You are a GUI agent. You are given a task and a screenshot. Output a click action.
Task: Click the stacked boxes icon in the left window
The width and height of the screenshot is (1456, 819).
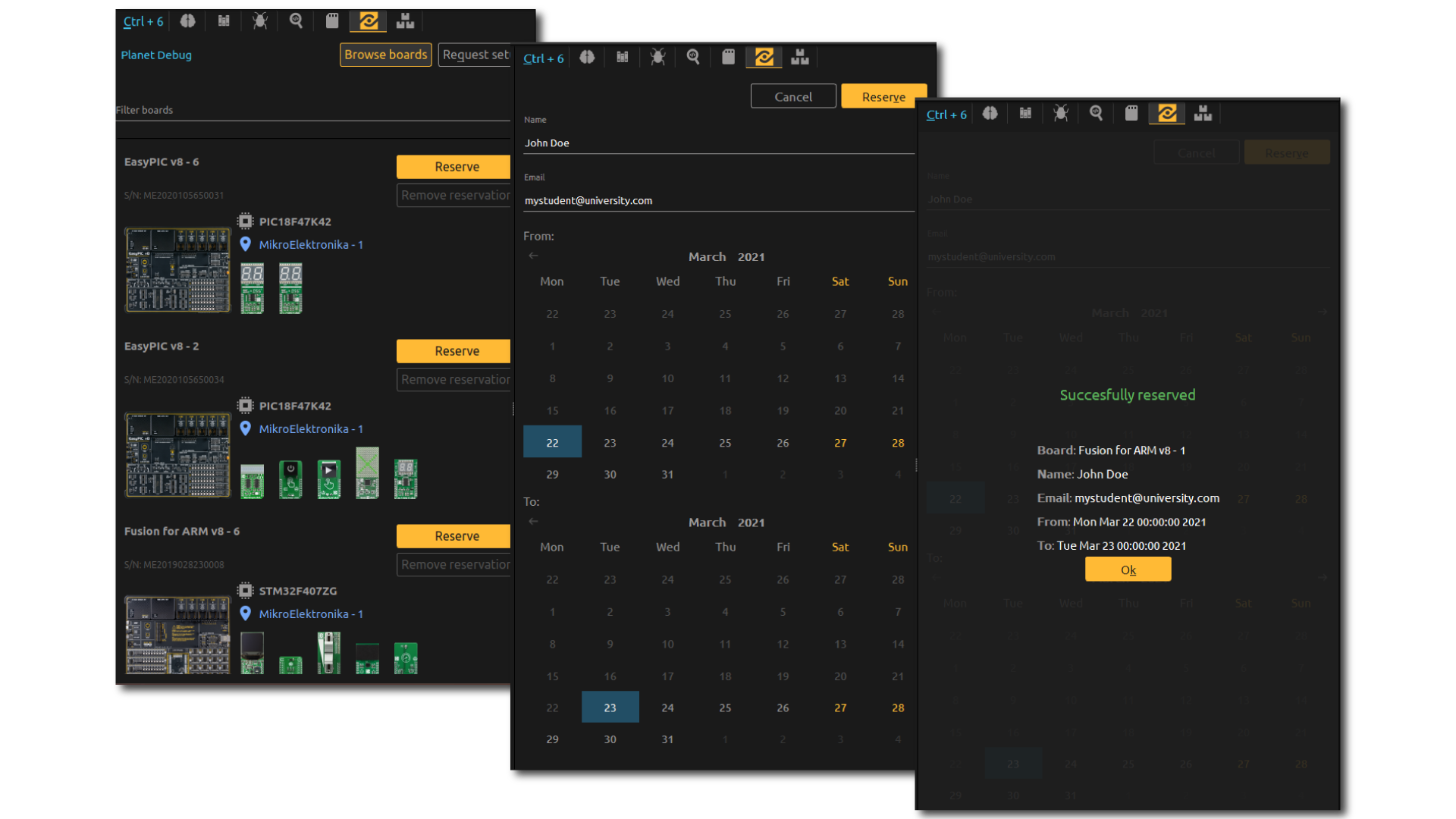coord(405,21)
